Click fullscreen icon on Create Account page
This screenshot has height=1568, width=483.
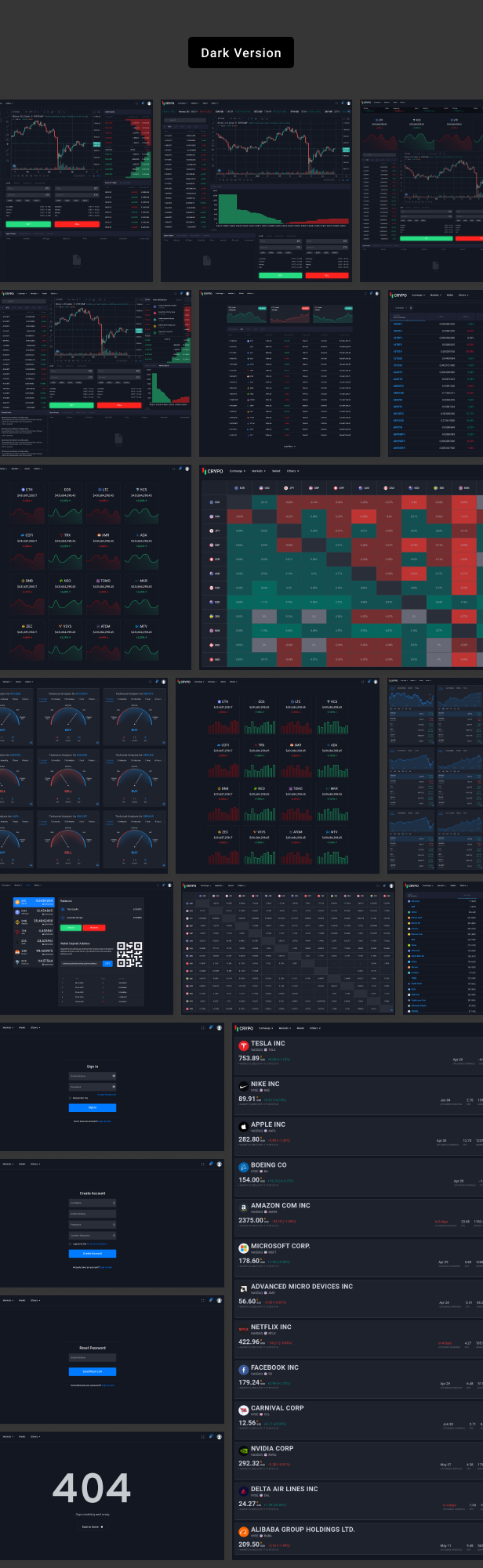coord(202,1164)
